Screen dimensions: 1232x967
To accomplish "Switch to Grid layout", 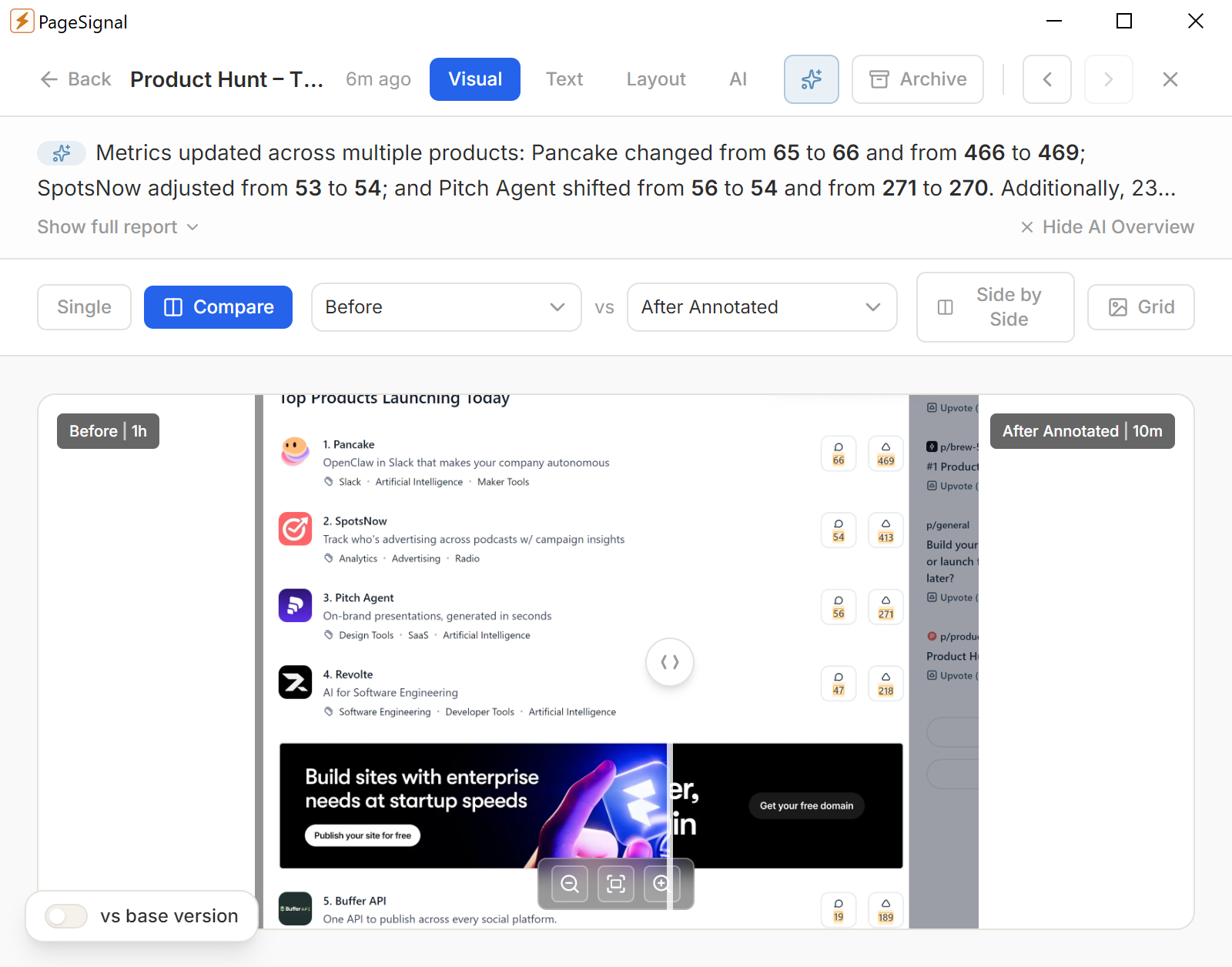I will [x=1140, y=307].
